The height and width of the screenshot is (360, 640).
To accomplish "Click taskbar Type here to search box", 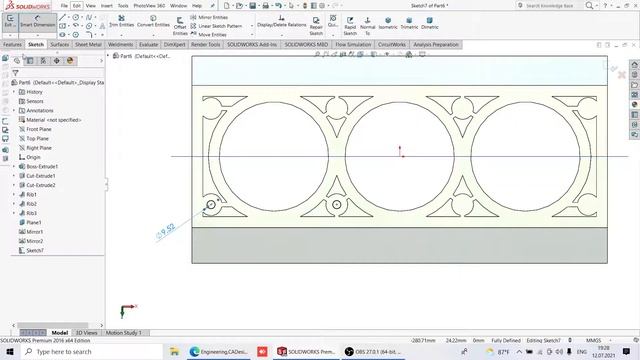I will 91,352.
